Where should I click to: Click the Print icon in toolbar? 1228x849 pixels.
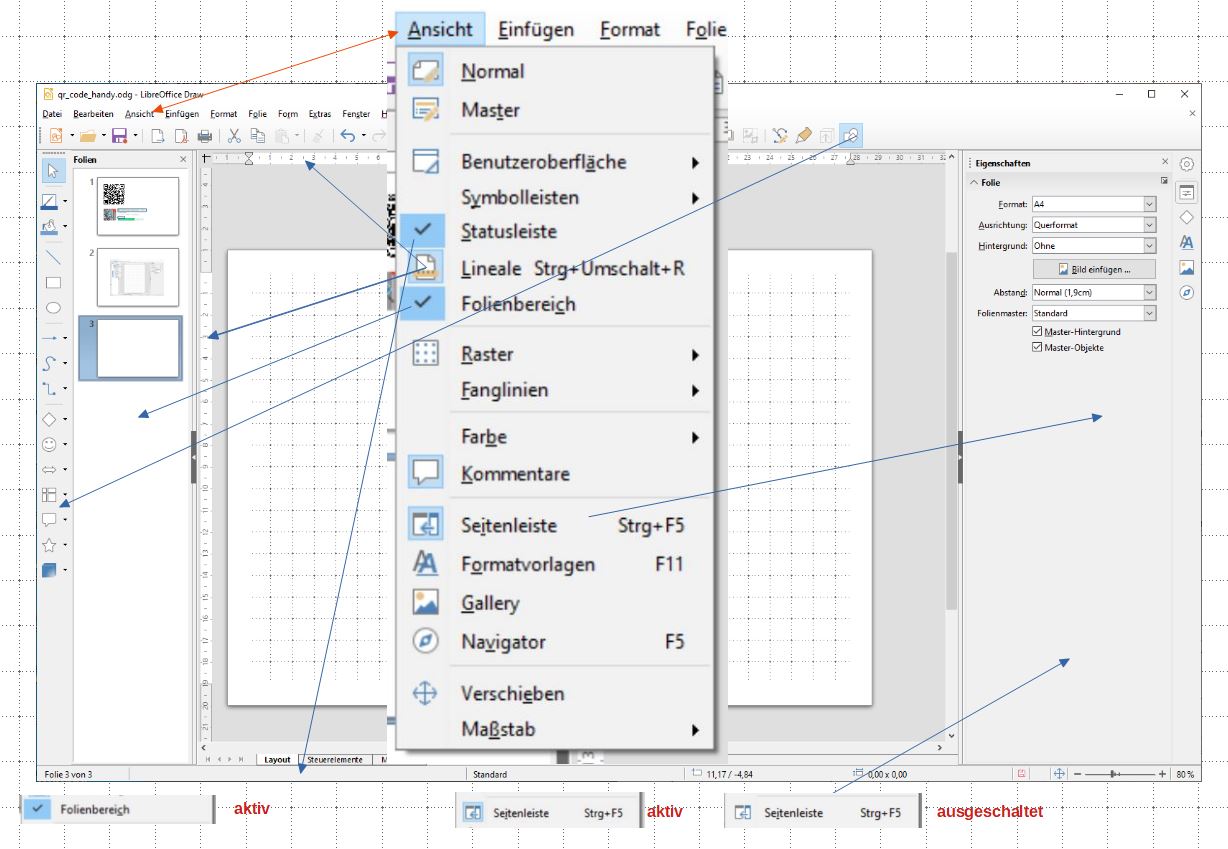(205, 136)
